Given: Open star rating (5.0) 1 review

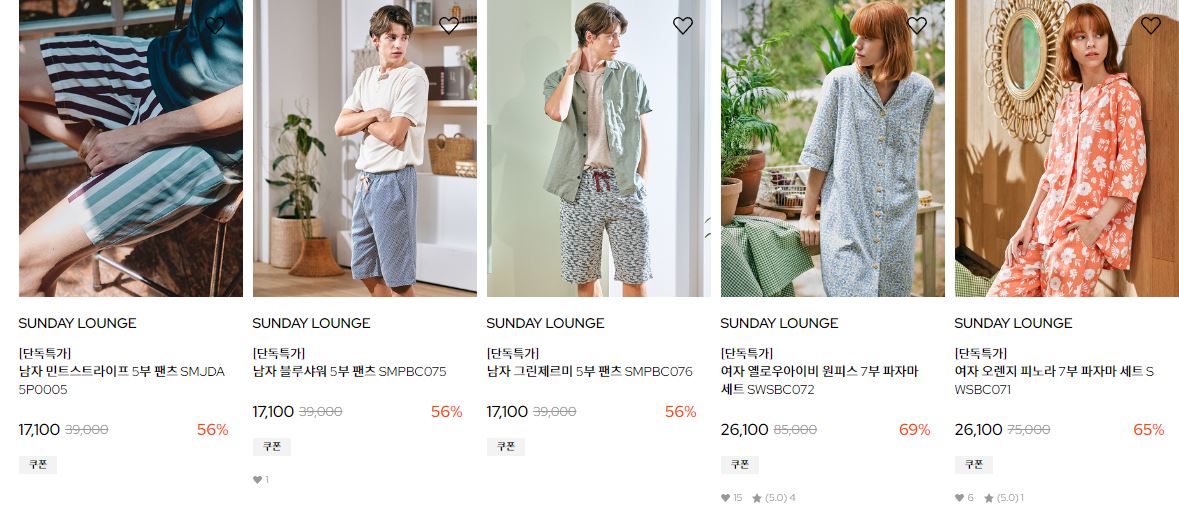Looking at the screenshot, I should pyautogui.click(x=1004, y=498).
